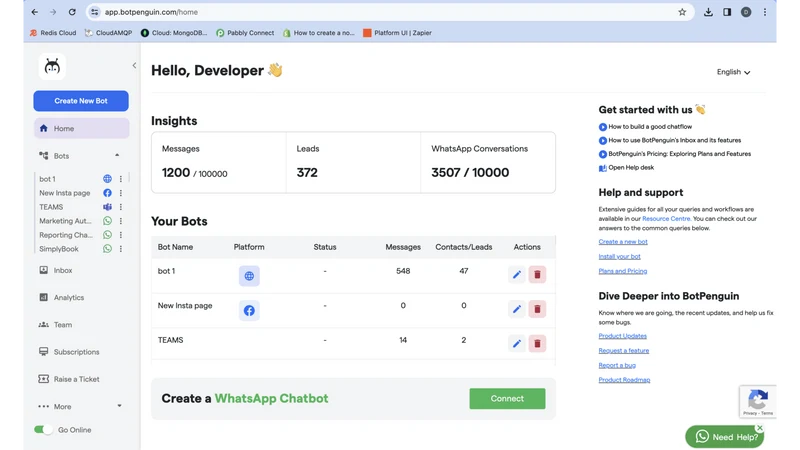Edit TEAMS bot with pencil icon
Screen dimensions: 800x450
point(517,343)
